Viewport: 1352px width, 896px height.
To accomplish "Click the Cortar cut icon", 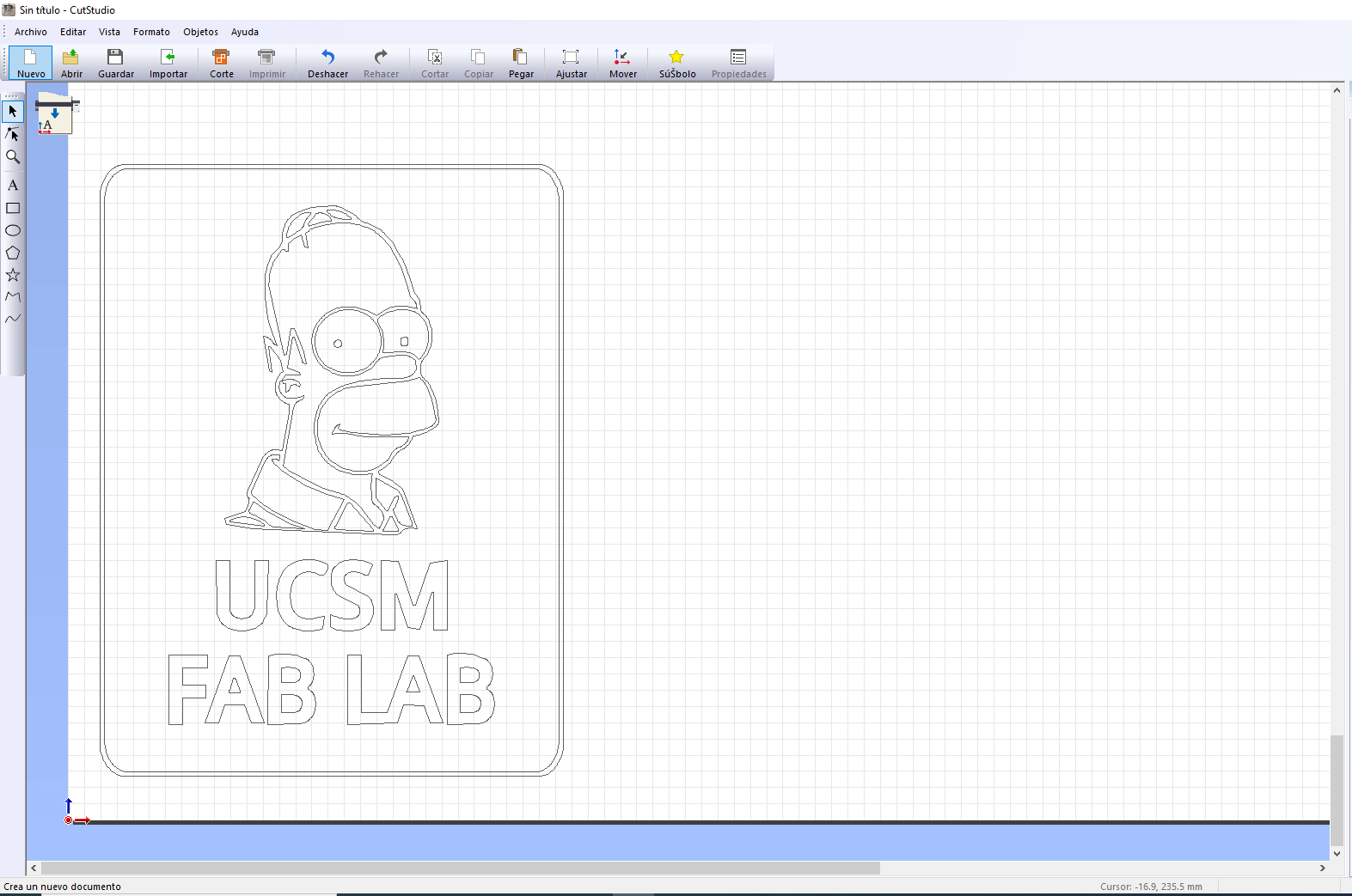I will click(435, 64).
